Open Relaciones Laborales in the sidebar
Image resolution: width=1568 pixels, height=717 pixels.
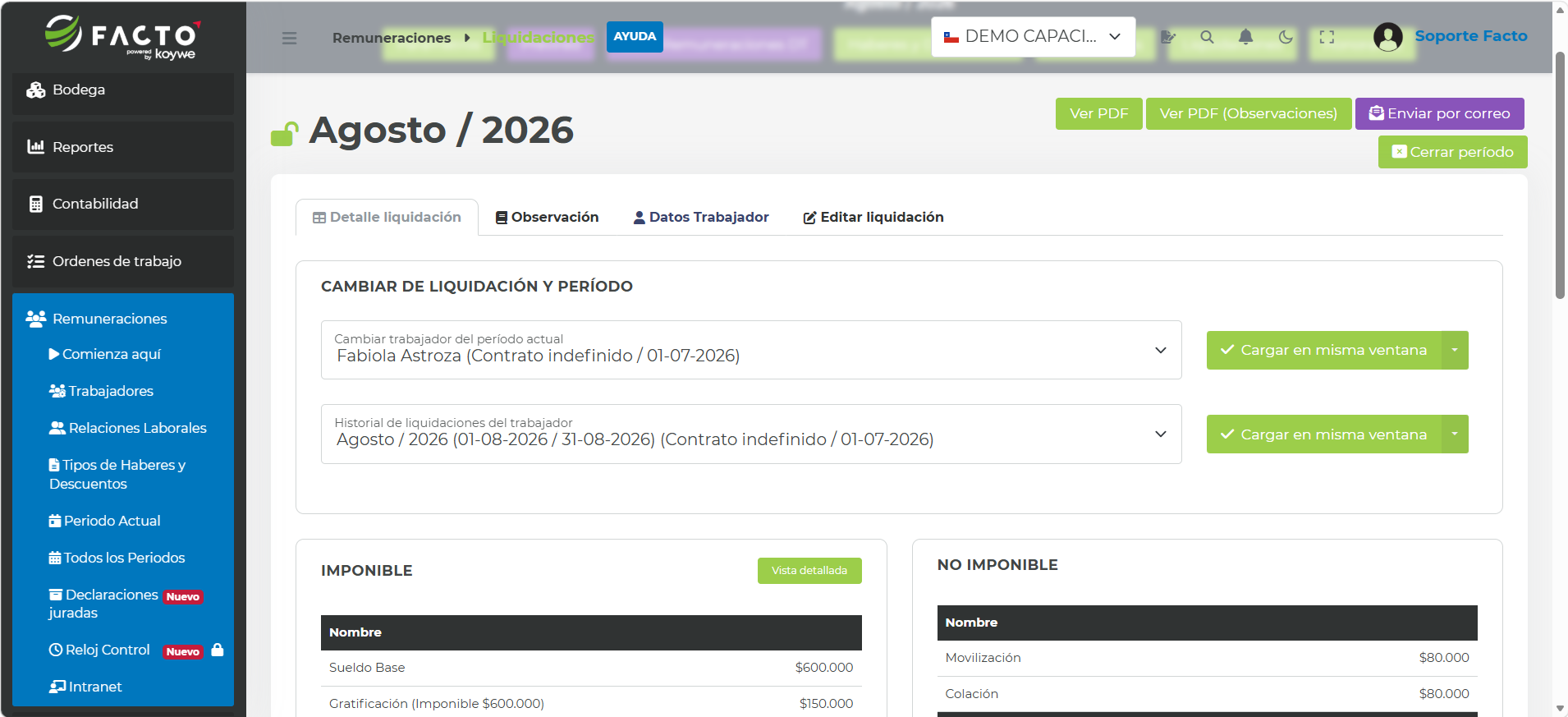pos(128,428)
